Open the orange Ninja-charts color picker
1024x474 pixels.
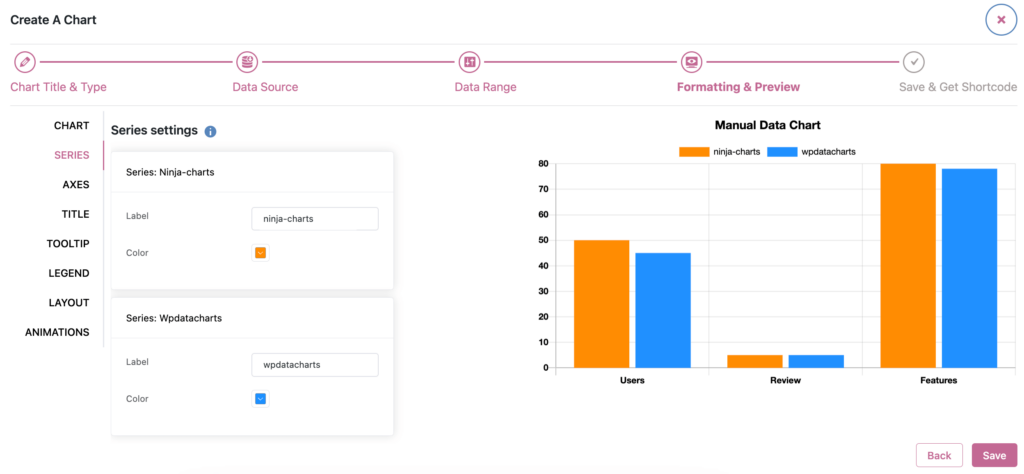point(261,253)
